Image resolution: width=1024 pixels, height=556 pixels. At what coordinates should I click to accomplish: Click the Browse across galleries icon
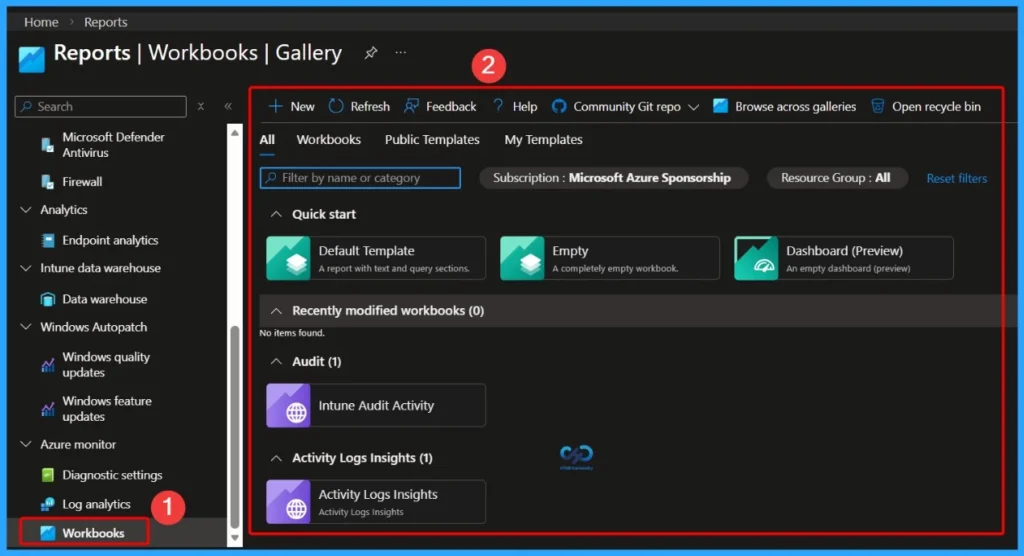coord(720,106)
